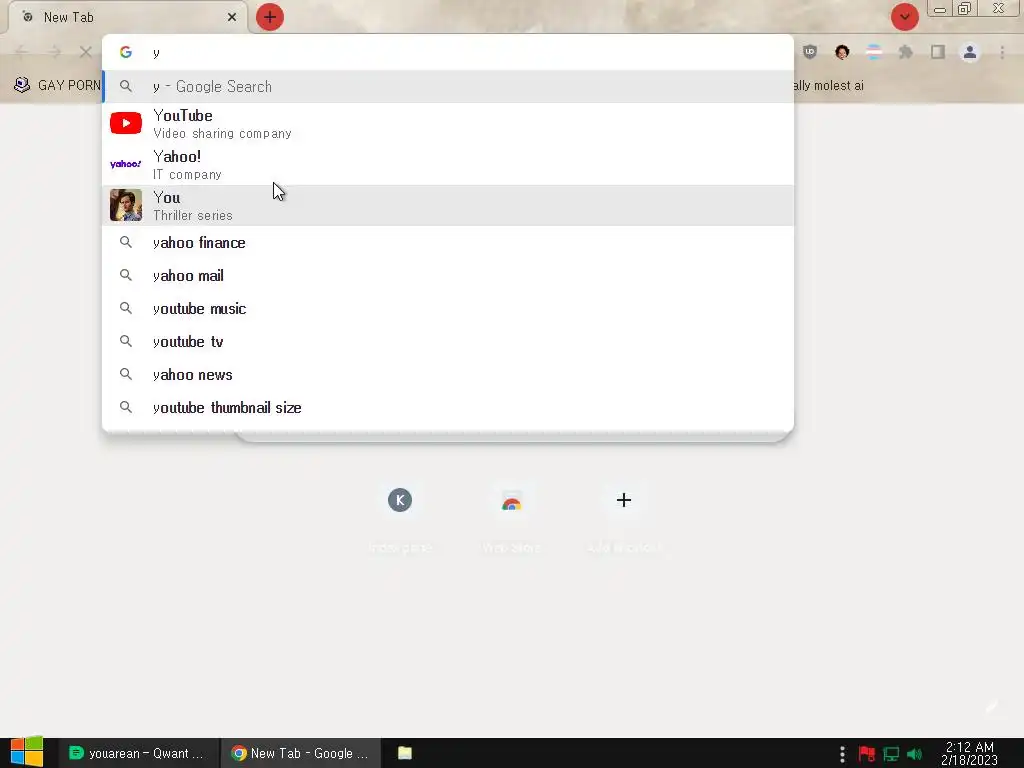Click the red flag tray icon
Screen dimensions: 1024x768
point(867,754)
